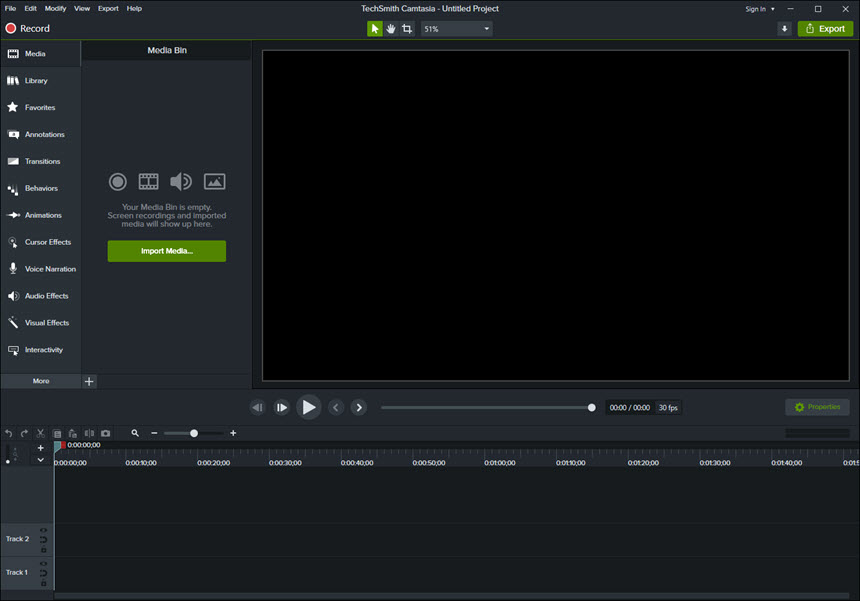Open the 51% canvas zoom dropdown
The height and width of the screenshot is (601, 860).
coord(456,29)
